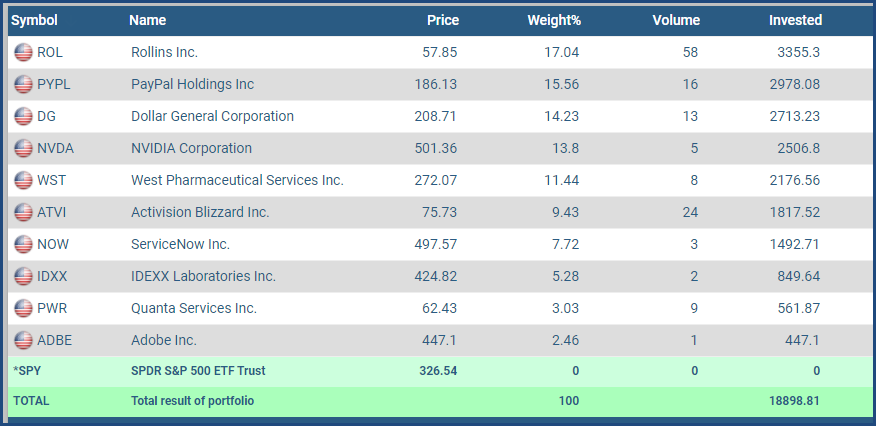This screenshot has height=426, width=876.
Task: Click the US flag icon beside DG
Action: 23,116
